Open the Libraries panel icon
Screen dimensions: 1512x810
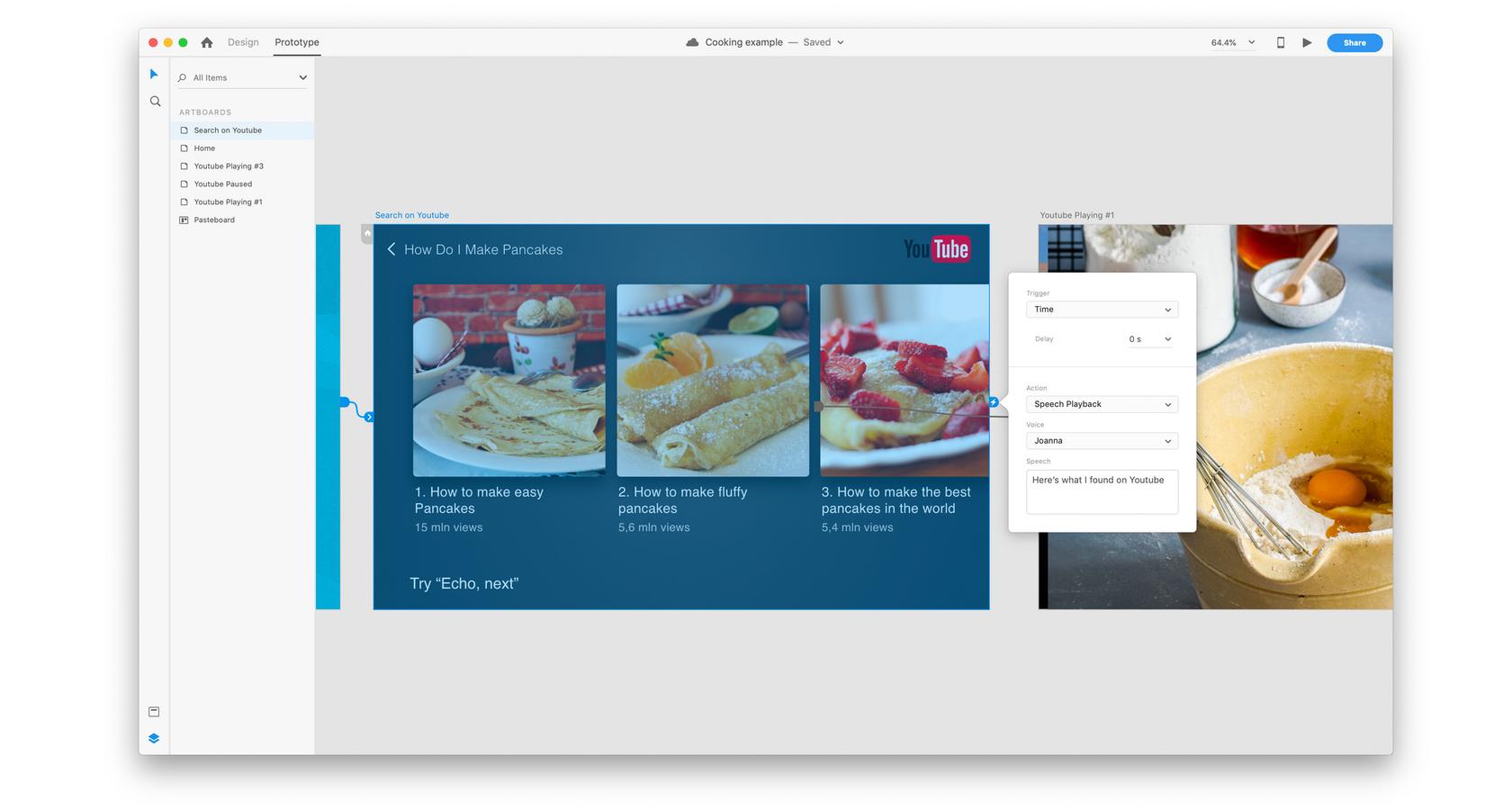[154, 712]
